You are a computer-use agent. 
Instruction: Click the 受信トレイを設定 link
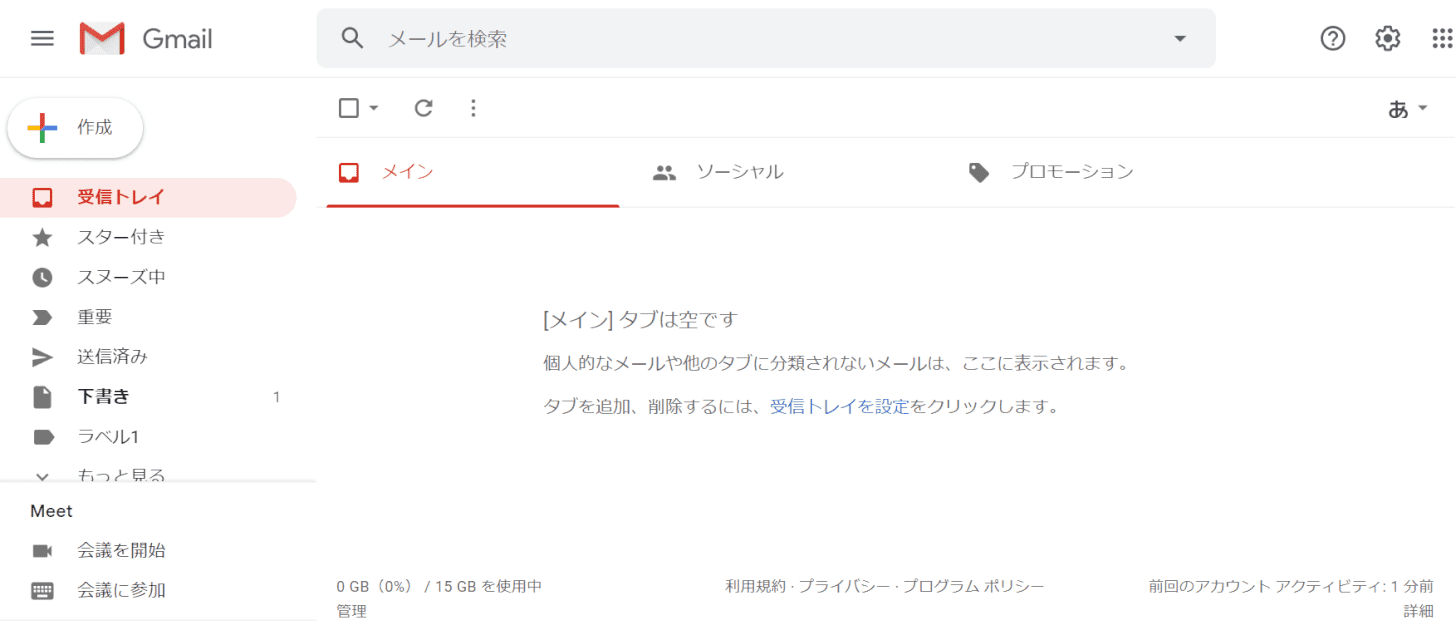point(840,407)
